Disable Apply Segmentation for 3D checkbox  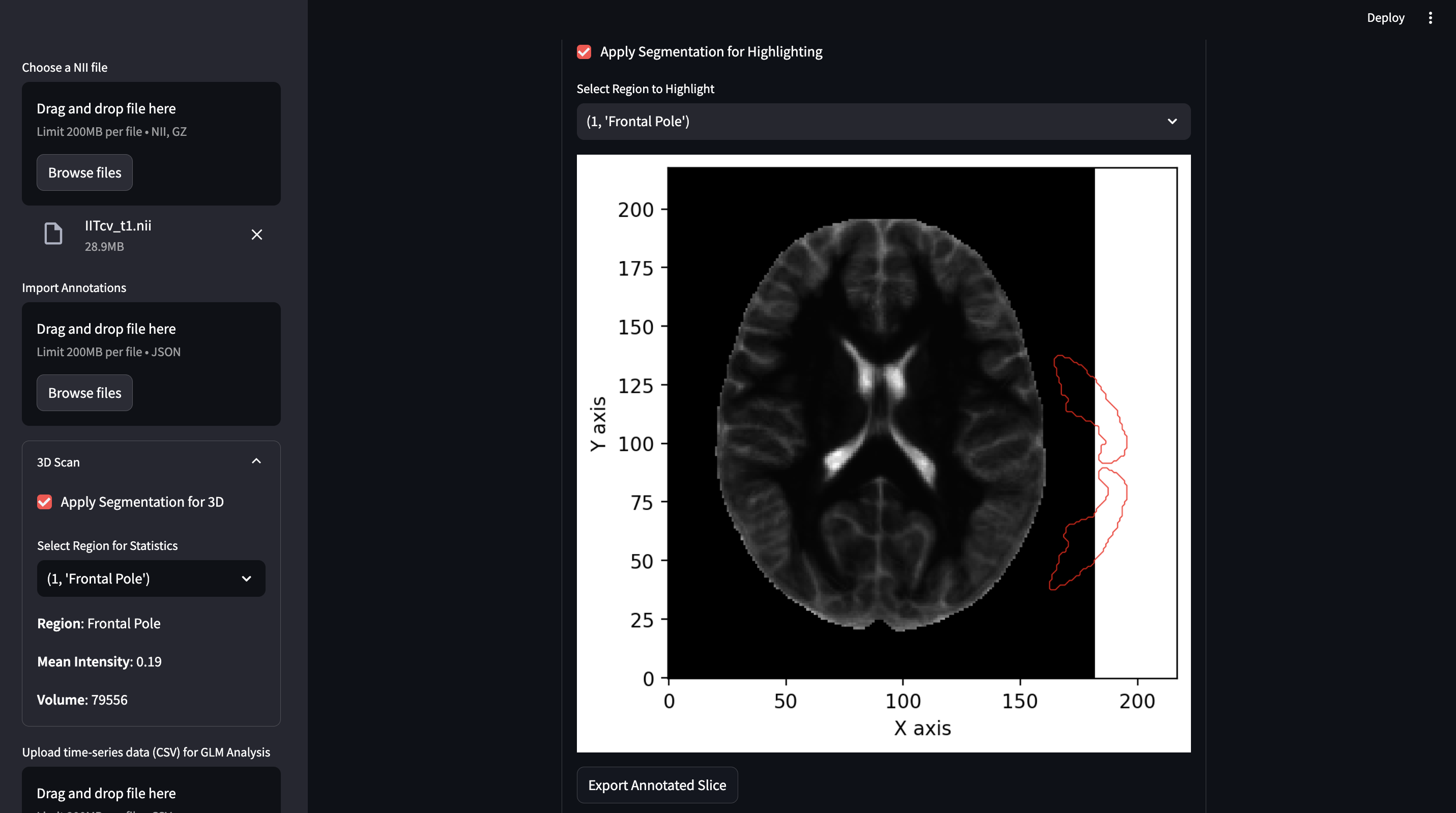[x=45, y=502]
